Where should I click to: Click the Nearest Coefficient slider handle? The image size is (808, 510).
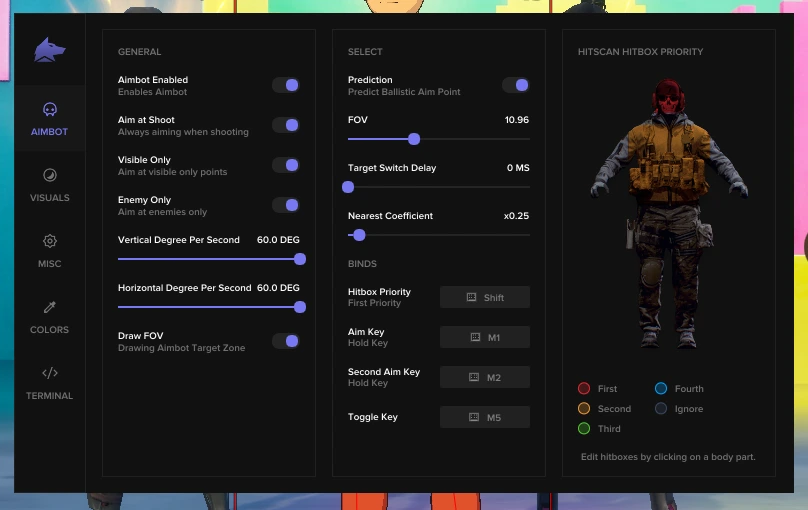tap(359, 235)
